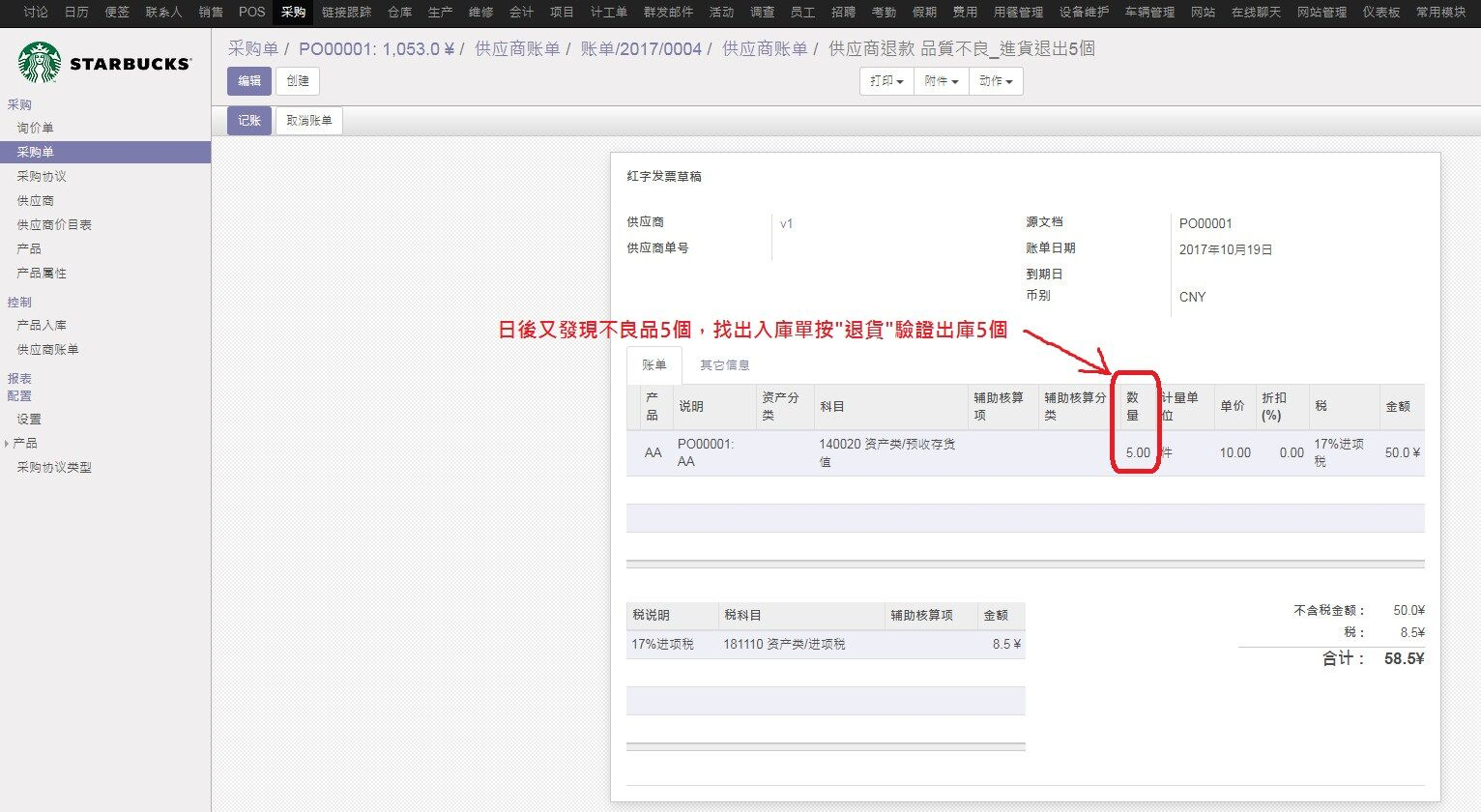Click the Starbucks logo
Viewport: 1481px width, 812px height.
click(104, 63)
